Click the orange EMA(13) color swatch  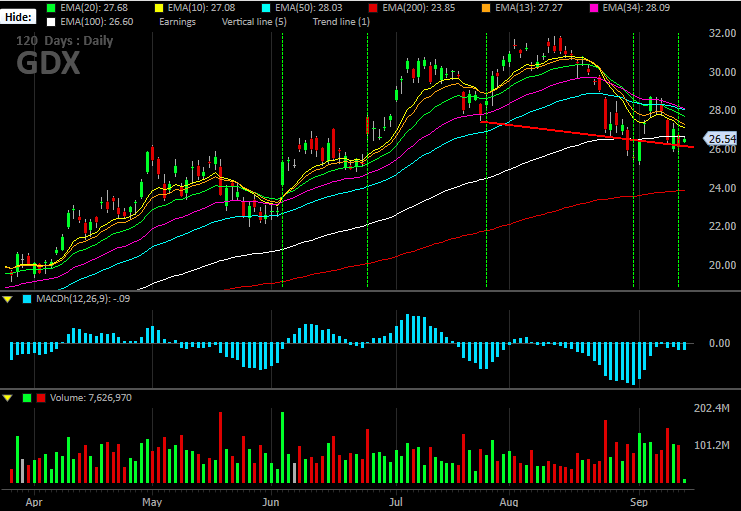coord(486,8)
